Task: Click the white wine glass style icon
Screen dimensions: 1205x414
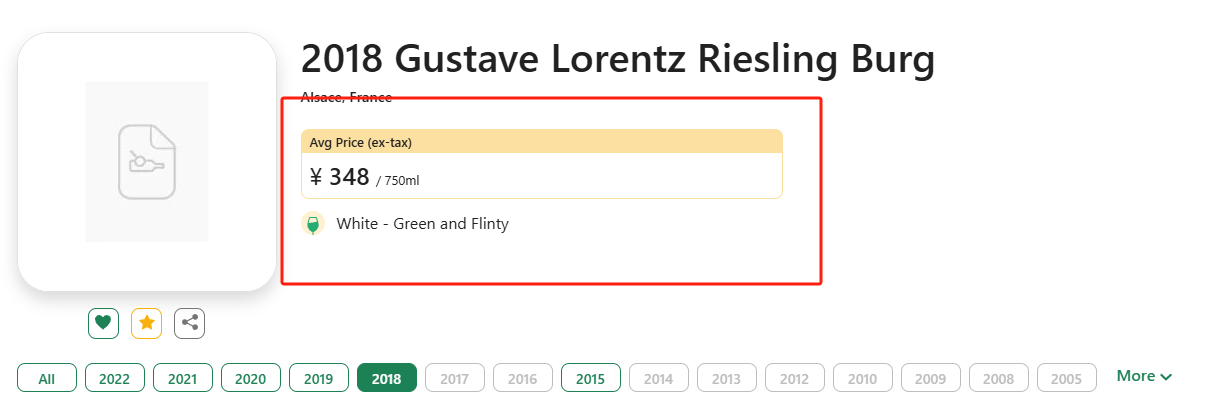Action: (313, 224)
